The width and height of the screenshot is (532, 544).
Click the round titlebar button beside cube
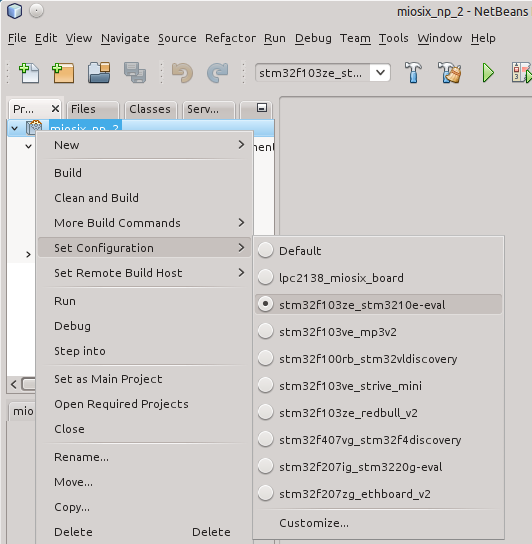36,11
